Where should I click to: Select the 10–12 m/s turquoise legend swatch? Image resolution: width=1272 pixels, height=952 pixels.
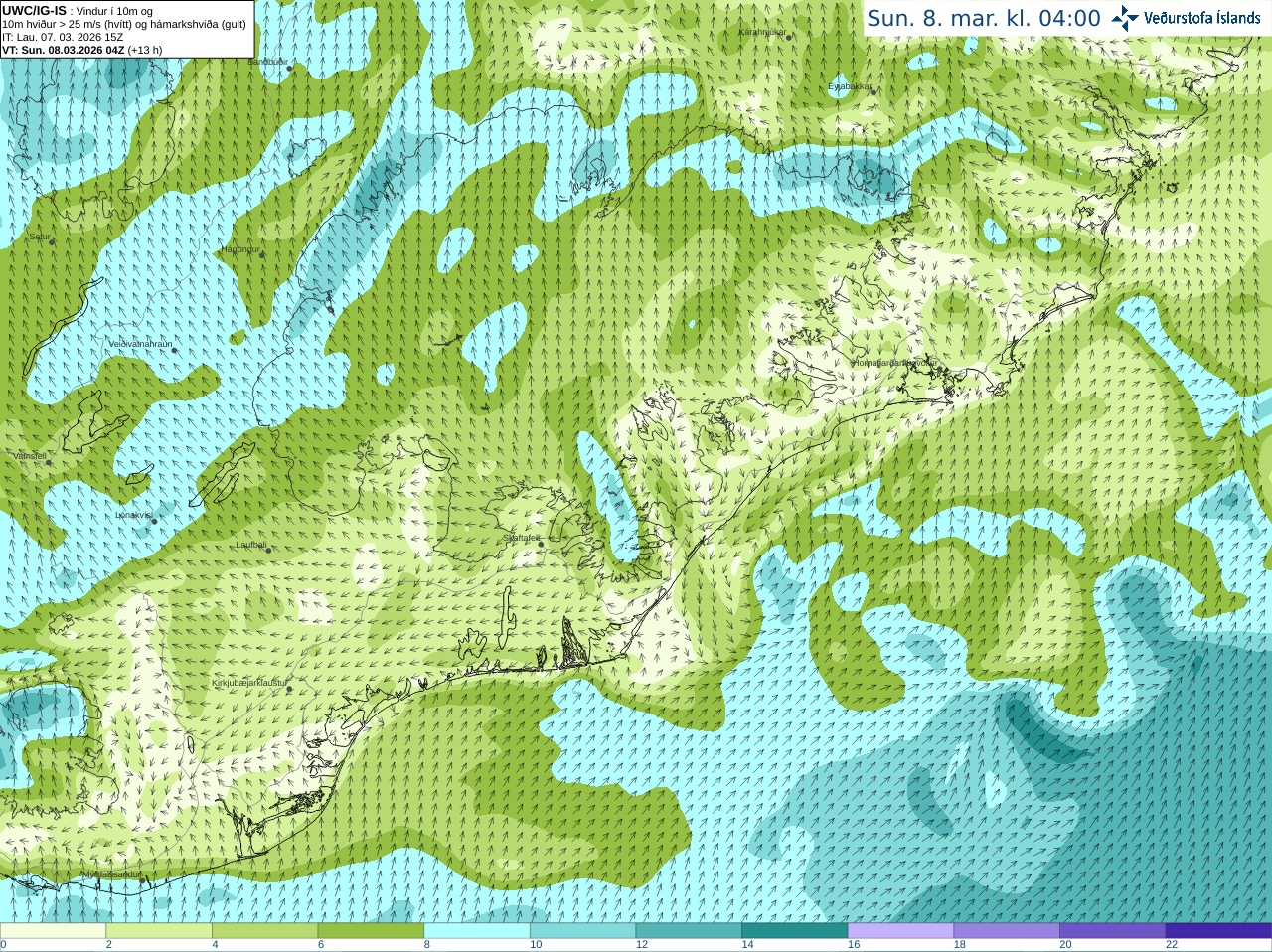(582, 931)
